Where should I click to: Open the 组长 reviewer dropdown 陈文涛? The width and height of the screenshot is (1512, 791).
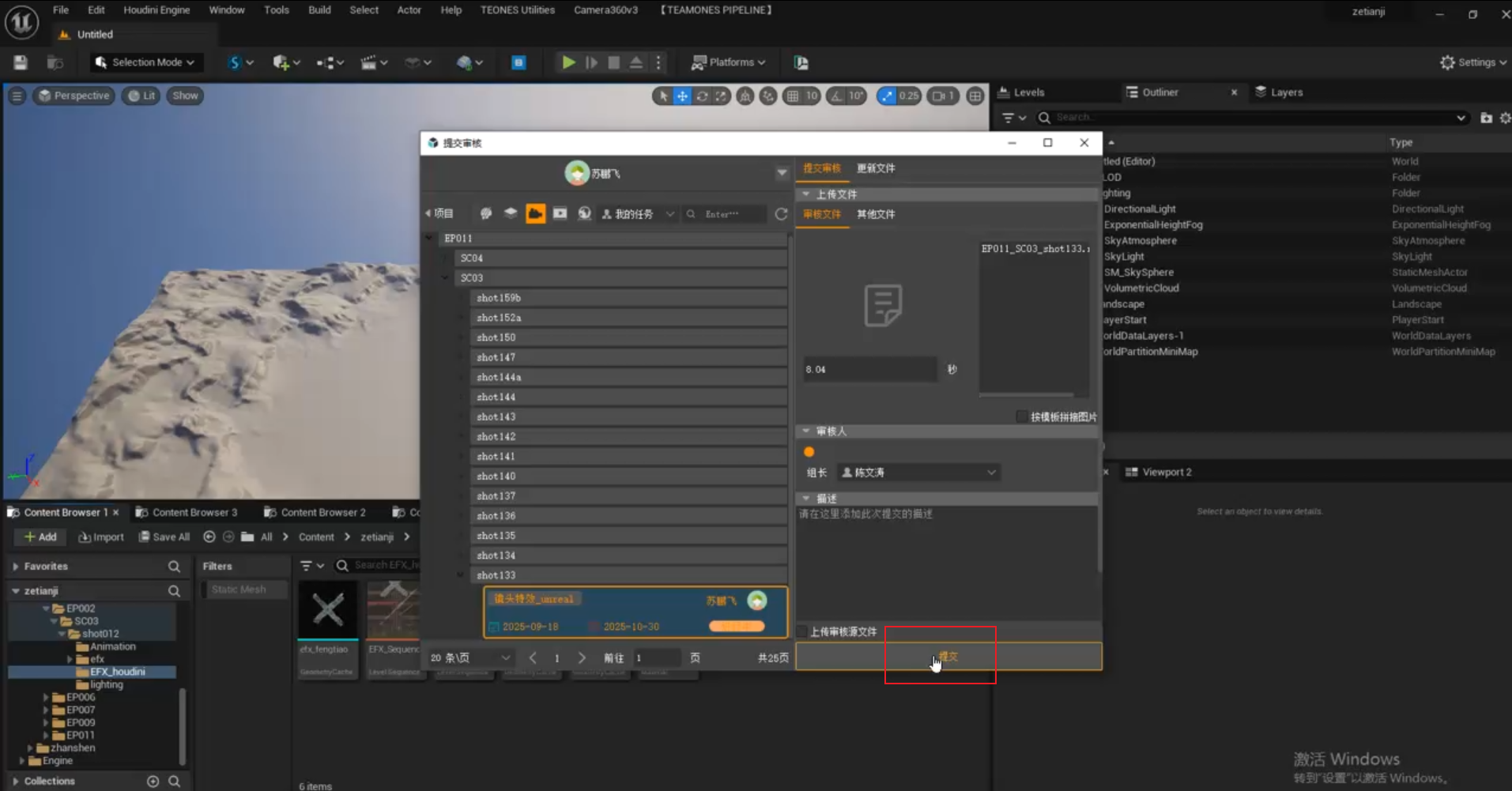pyautogui.click(x=918, y=473)
